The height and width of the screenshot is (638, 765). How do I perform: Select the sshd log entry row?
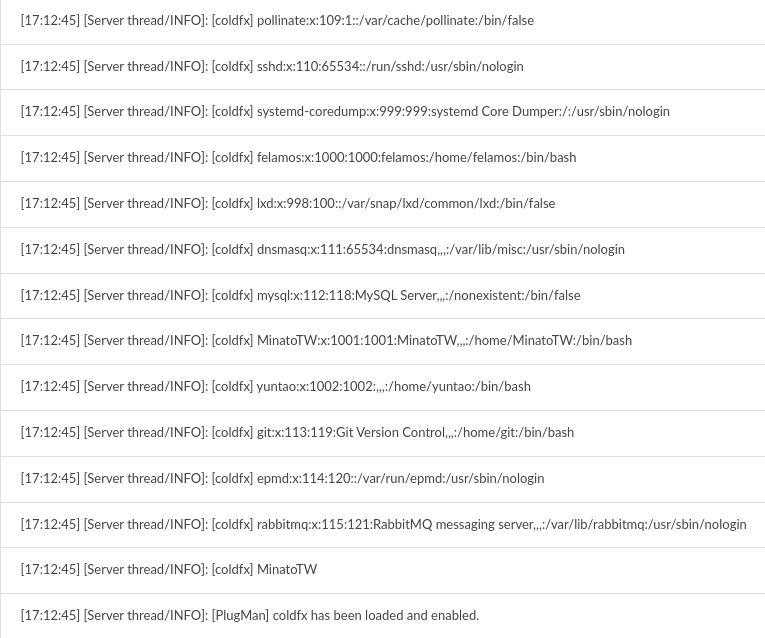pyautogui.click(x=271, y=66)
